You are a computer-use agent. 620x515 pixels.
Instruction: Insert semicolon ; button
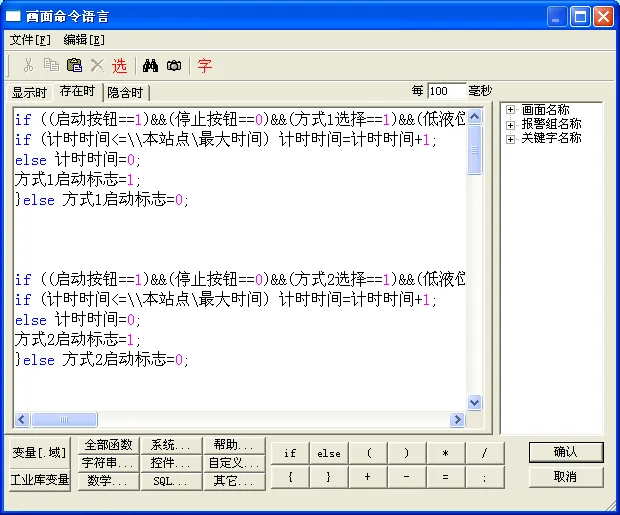point(485,477)
